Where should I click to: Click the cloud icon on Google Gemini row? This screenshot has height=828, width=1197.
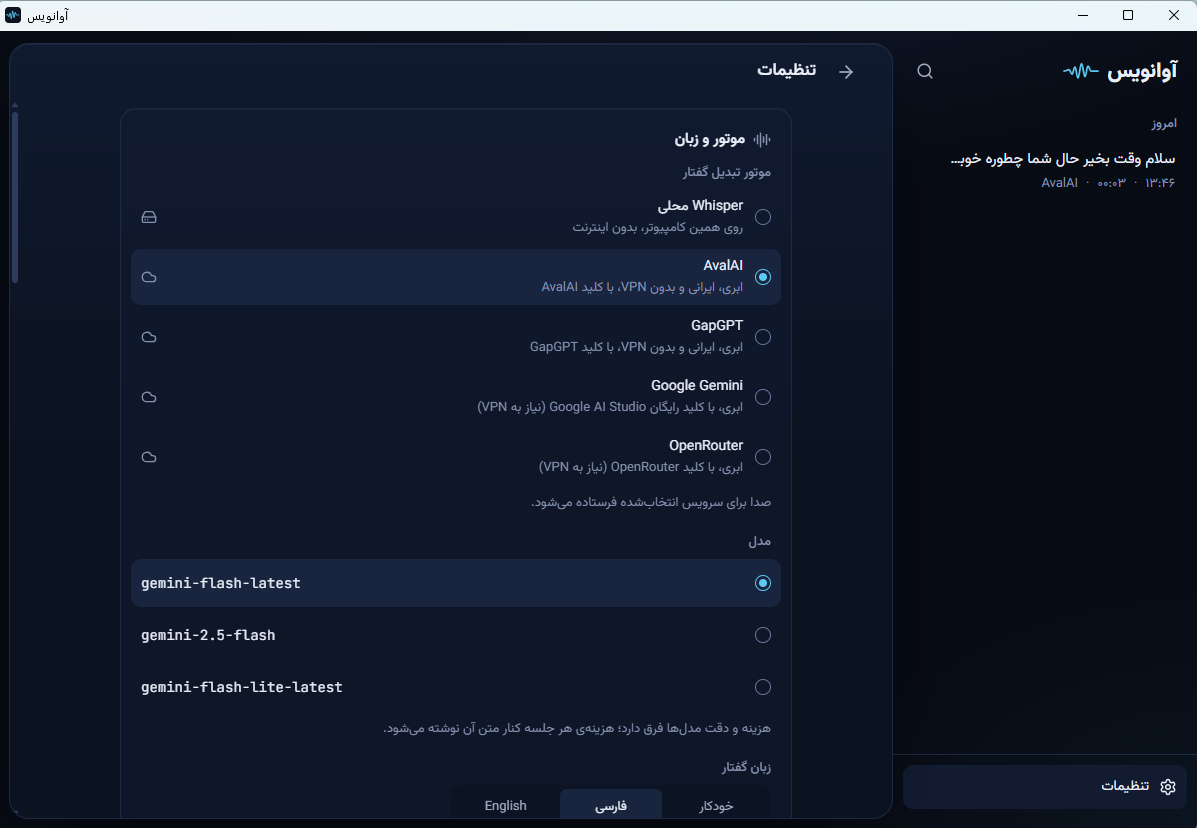point(149,397)
